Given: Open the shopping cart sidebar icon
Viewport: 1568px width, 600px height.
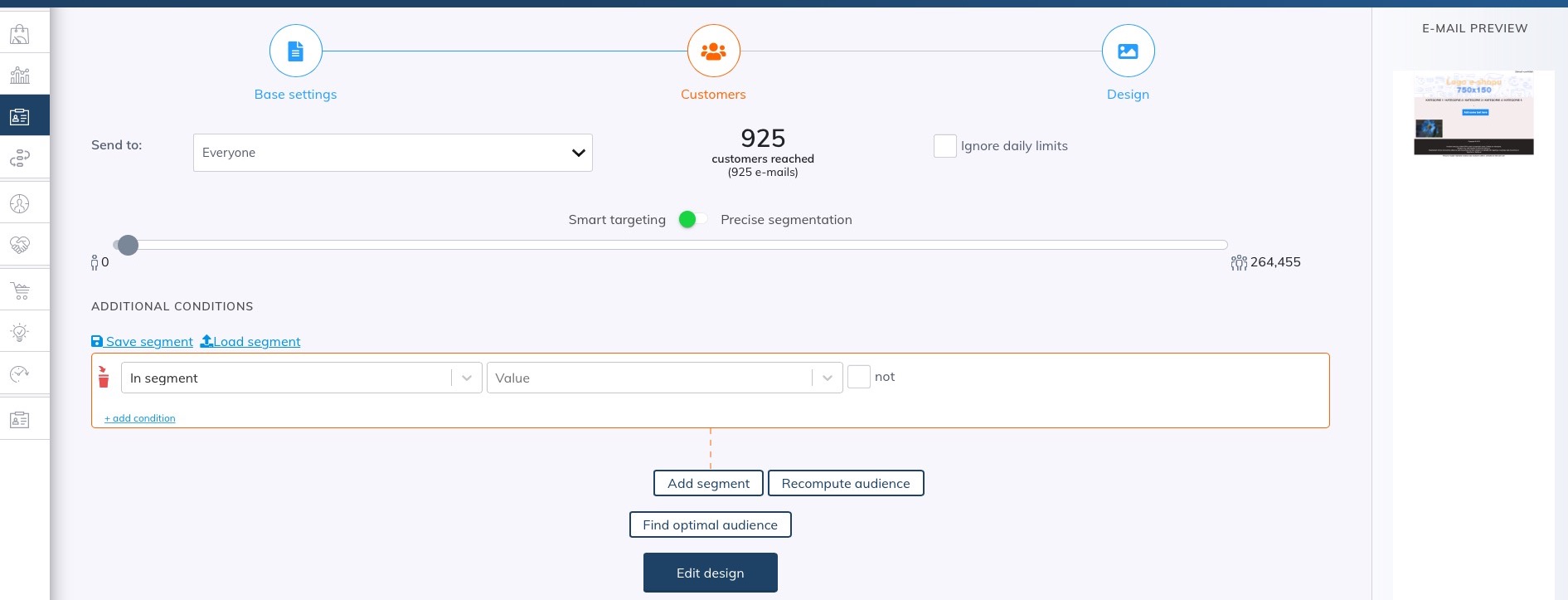Looking at the screenshot, I should coord(20,291).
